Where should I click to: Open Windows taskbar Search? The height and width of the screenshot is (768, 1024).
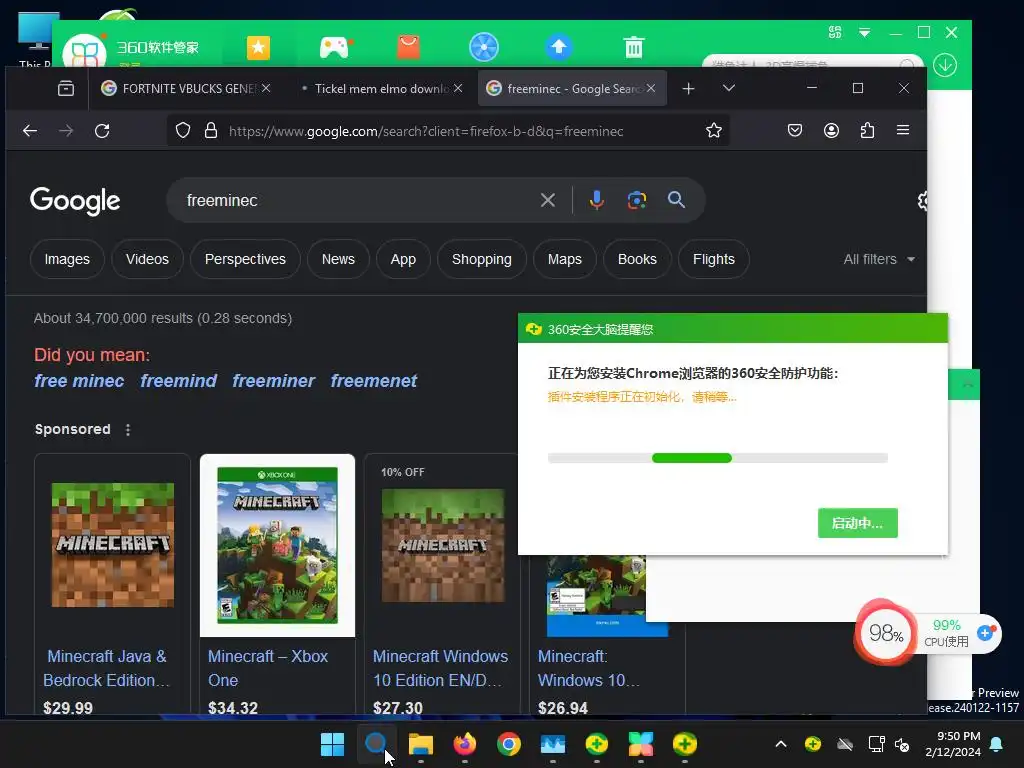[376, 743]
